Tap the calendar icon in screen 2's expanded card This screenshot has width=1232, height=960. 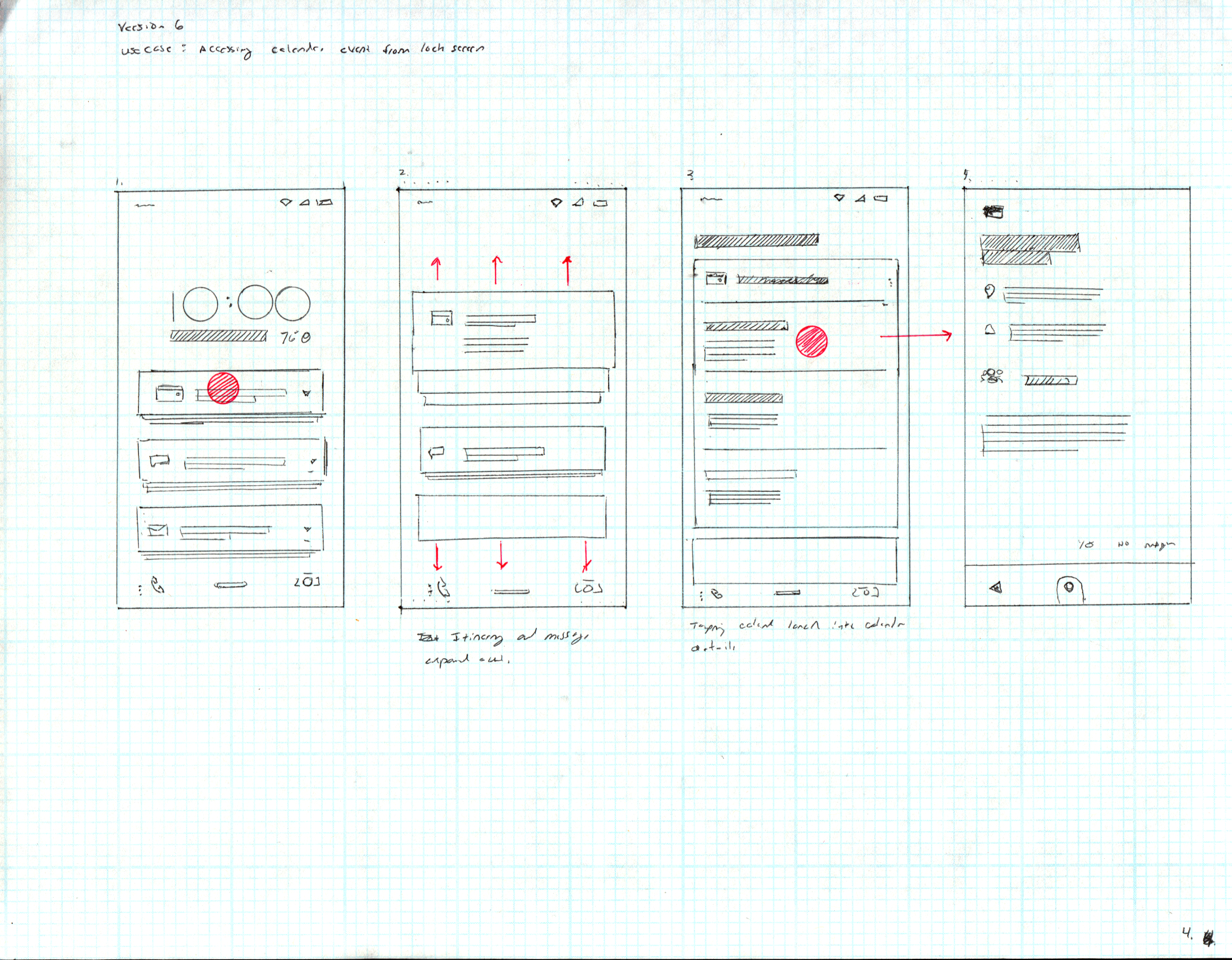click(x=441, y=318)
